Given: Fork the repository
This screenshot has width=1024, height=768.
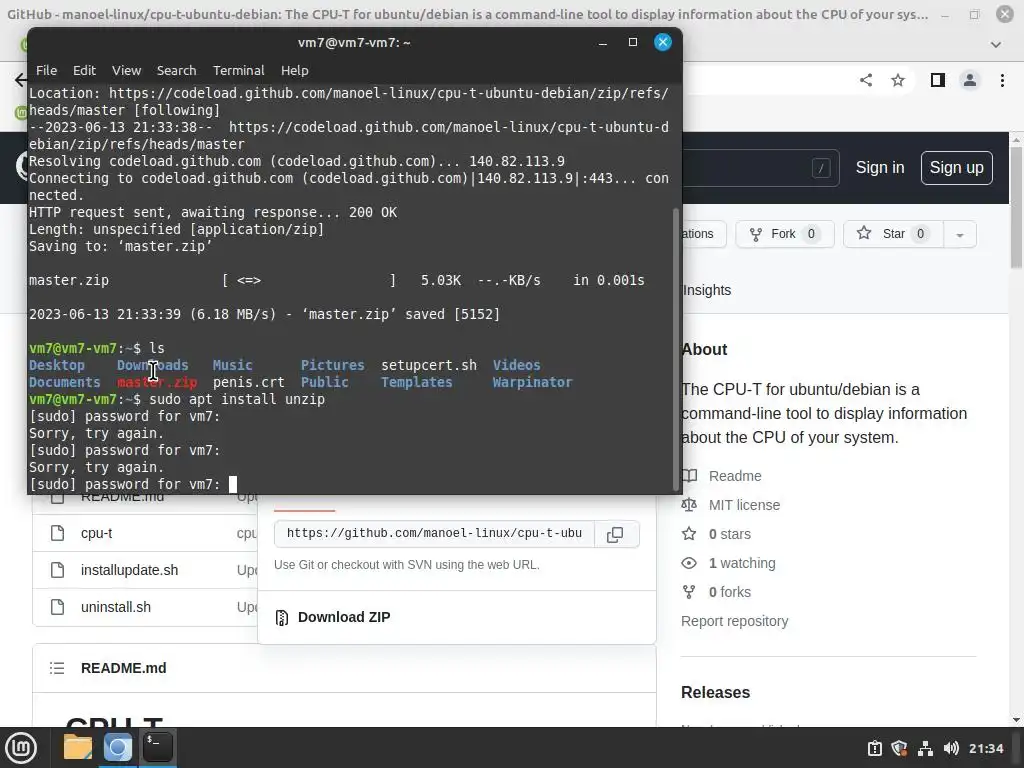Looking at the screenshot, I should (785, 234).
